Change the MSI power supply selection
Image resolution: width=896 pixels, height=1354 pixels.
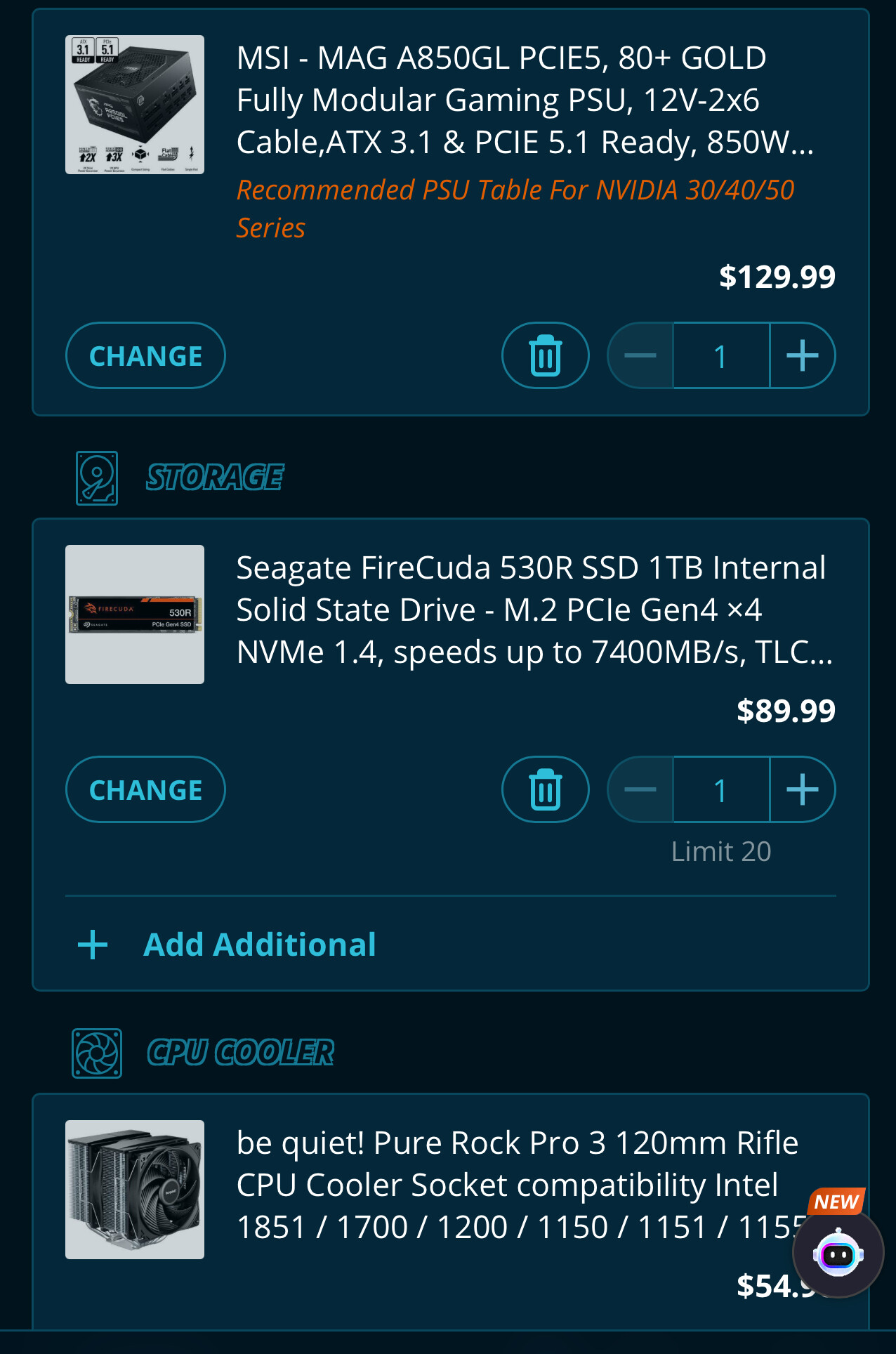pos(145,355)
